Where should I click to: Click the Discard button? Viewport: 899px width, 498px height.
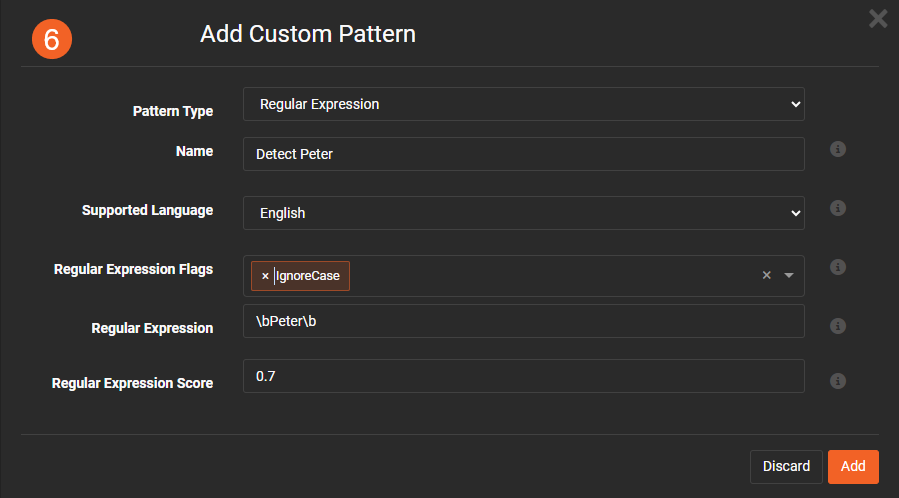click(x=786, y=467)
